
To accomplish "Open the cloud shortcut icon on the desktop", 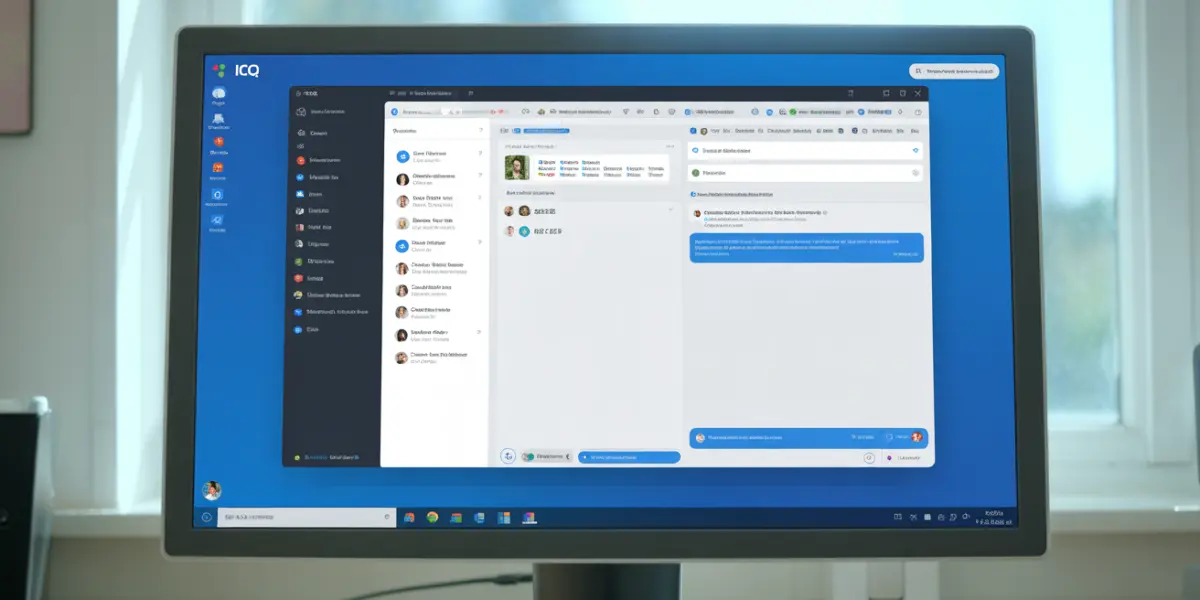I will tap(218, 94).
